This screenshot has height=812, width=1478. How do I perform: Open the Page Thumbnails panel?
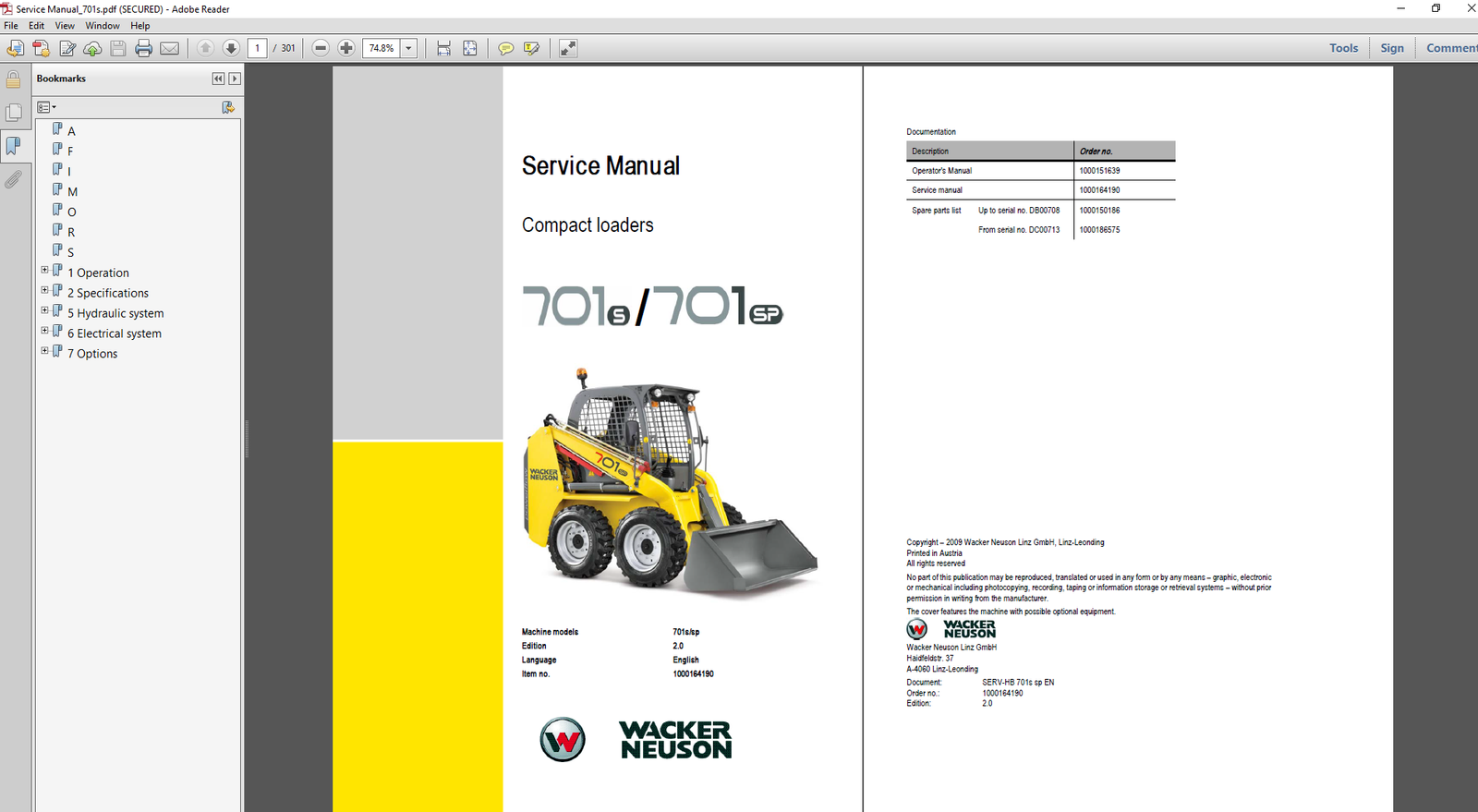tap(13, 113)
